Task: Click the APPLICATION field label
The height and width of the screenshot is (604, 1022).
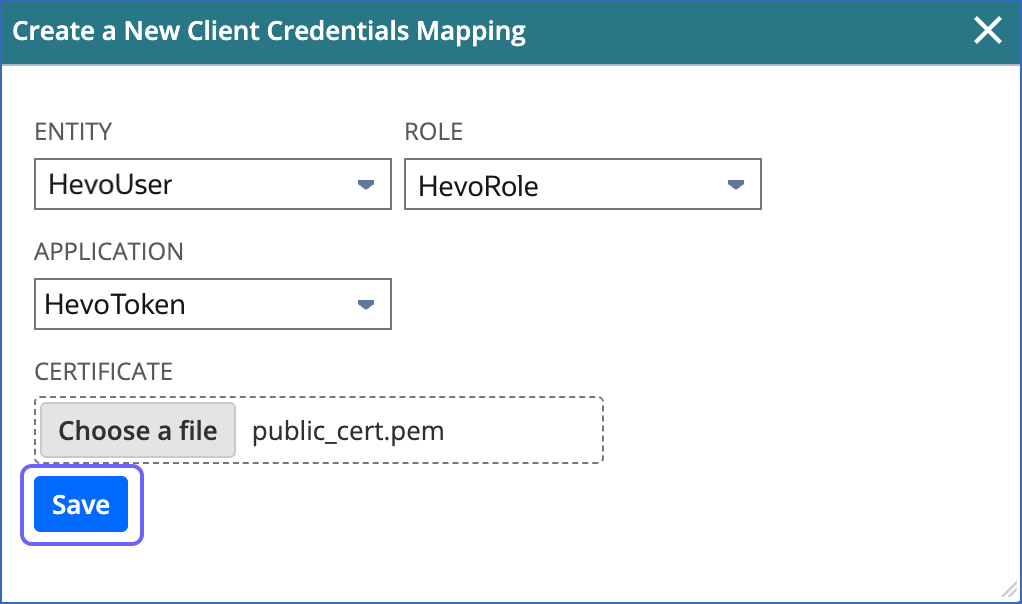Action: point(109,251)
